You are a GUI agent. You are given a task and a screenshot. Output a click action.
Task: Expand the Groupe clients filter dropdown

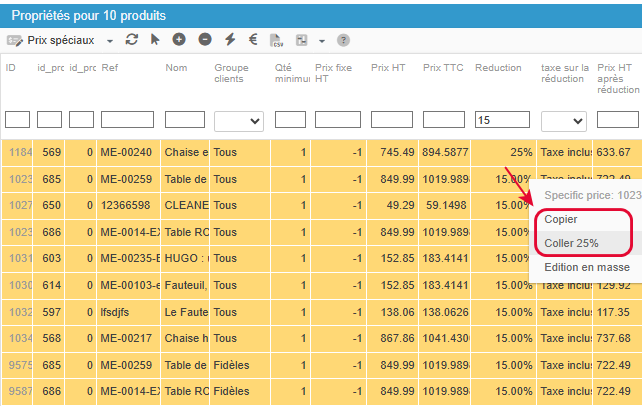point(239,121)
